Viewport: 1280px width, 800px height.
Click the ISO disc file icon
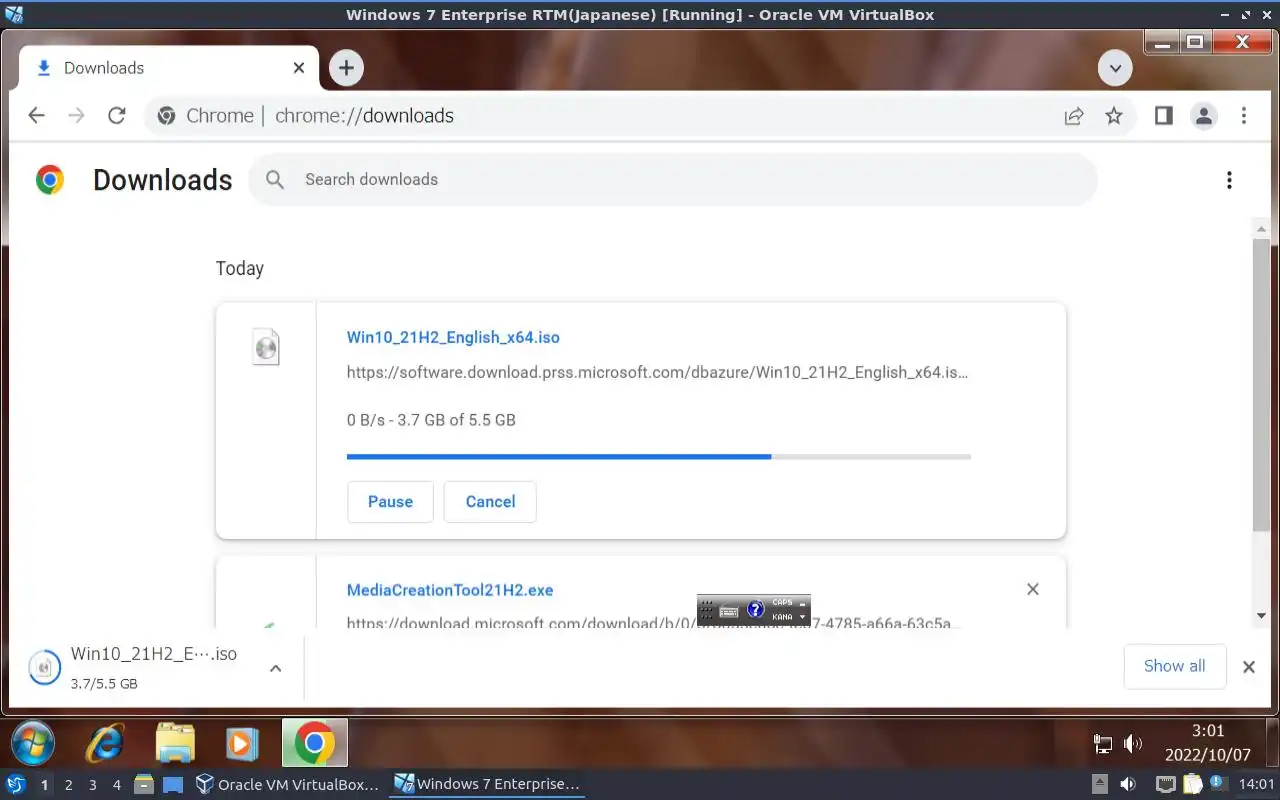pos(266,347)
